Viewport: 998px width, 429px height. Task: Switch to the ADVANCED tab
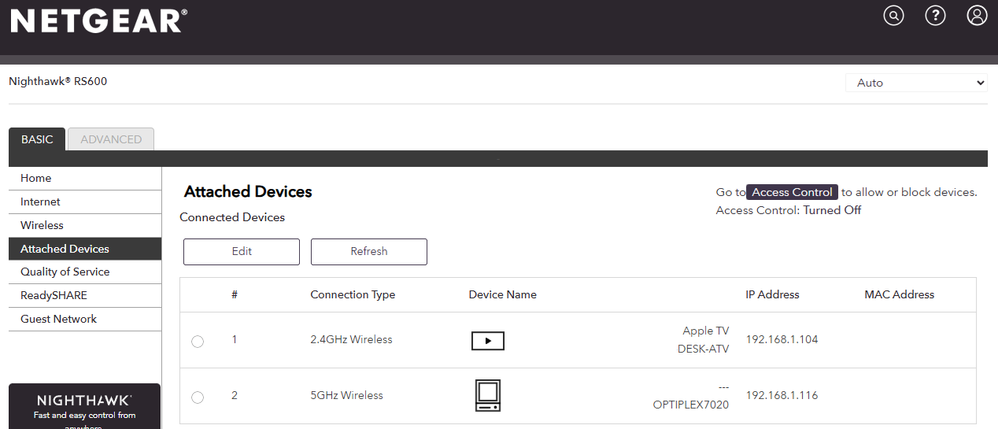pos(111,140)
